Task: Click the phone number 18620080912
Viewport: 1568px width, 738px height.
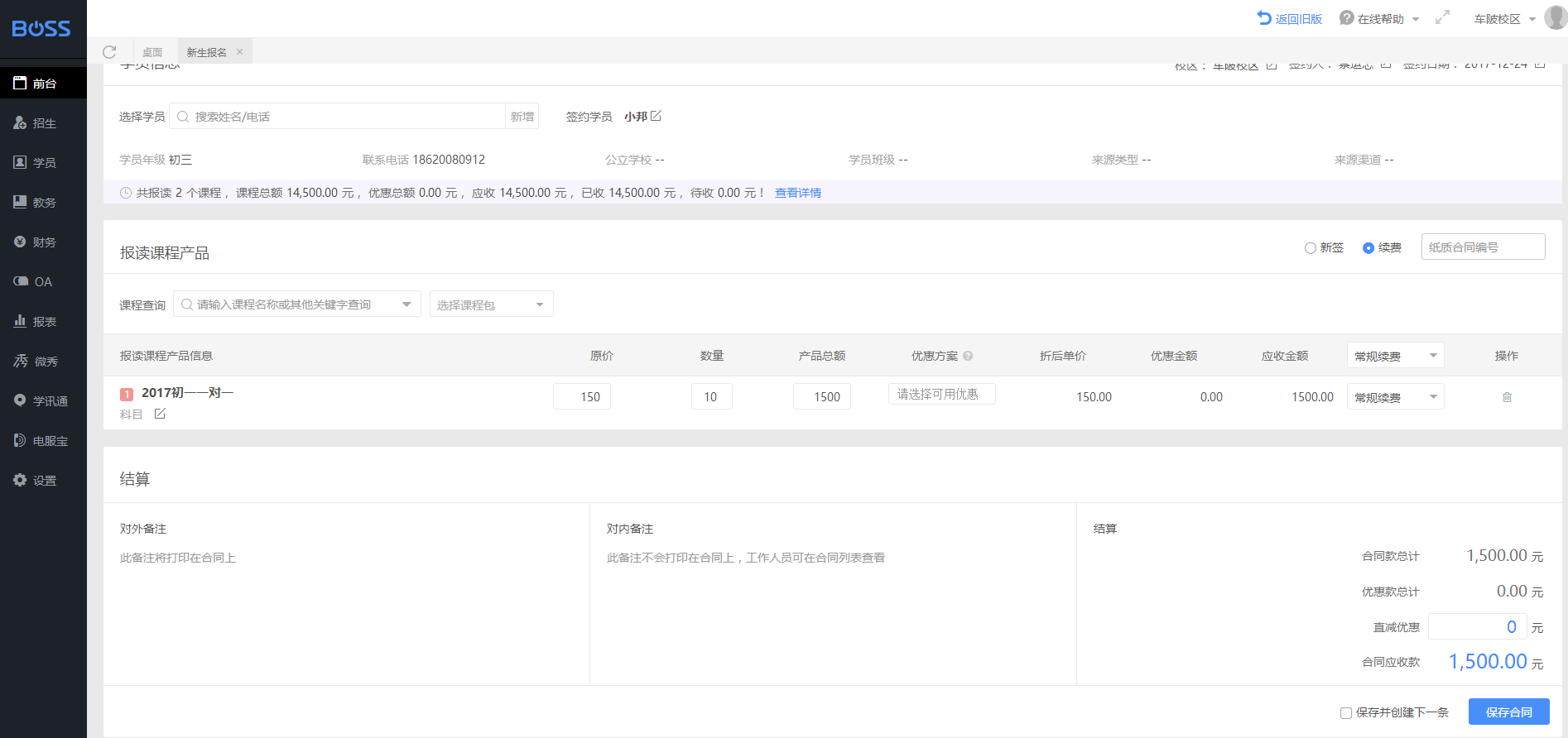Action: pos(449,160)
